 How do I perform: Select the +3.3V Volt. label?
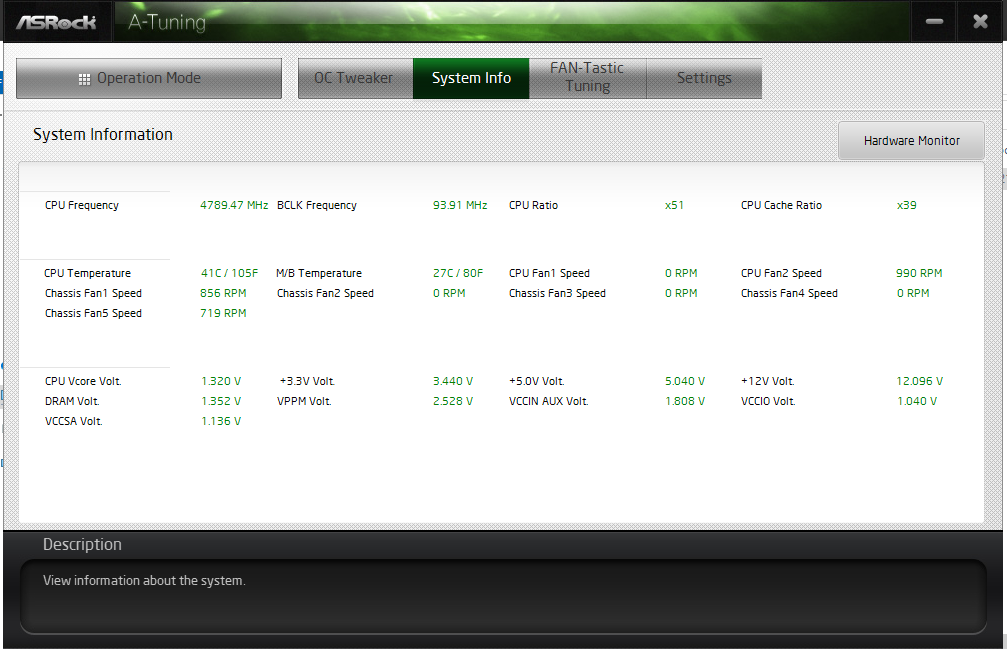(307, 381)
